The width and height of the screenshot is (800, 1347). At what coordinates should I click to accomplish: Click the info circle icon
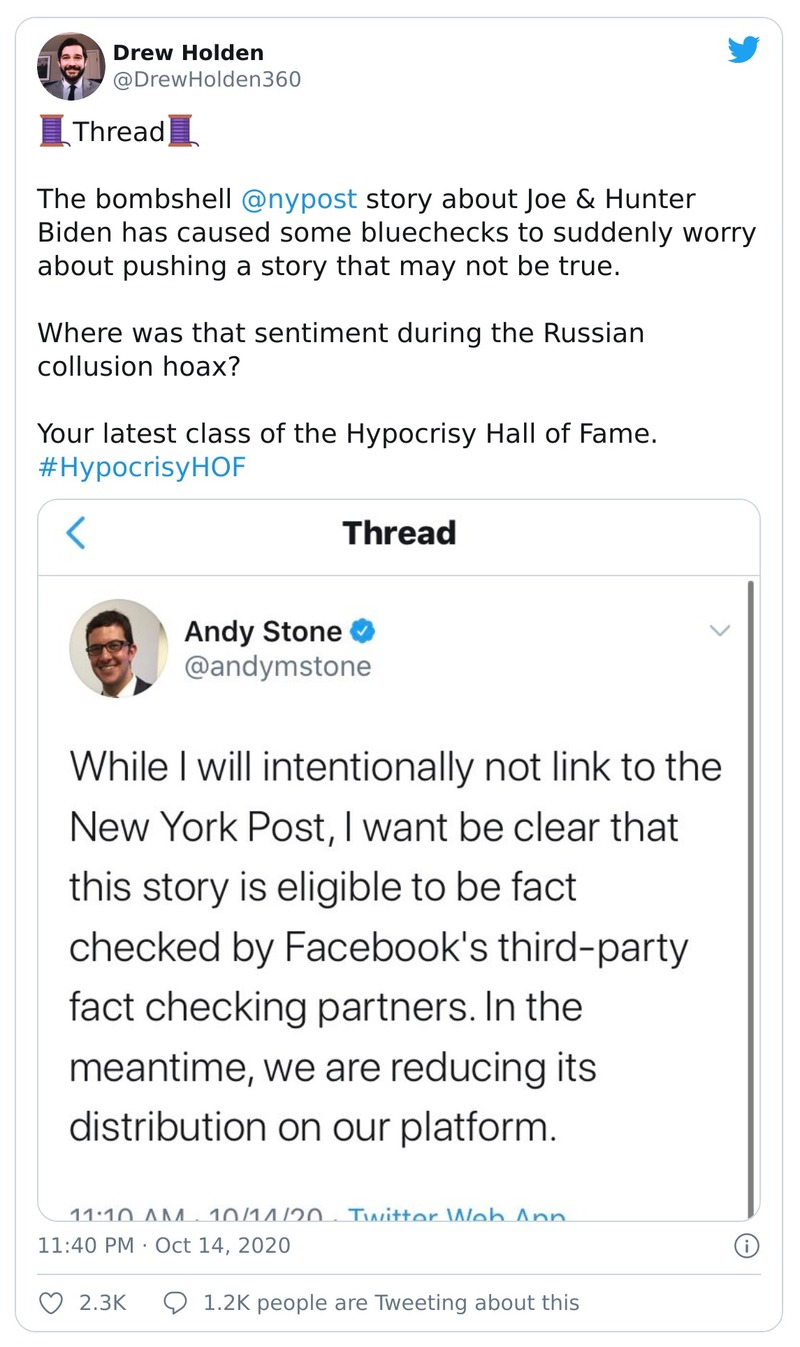click(x=746, y=1246)
